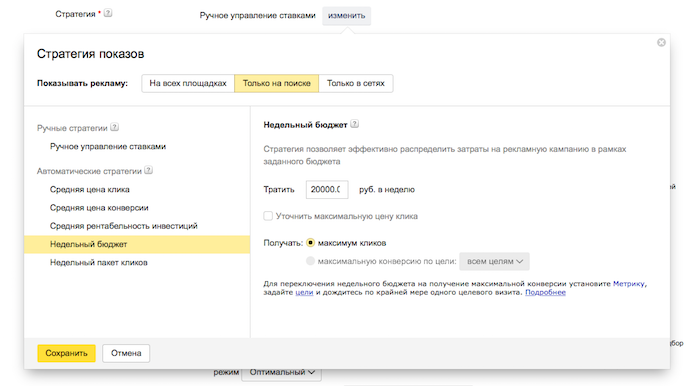The width and height of the screenshot is (700, 386).
Task: Switch to Только в сетях tab
Action: pyautogui.click(x=356, y=83)
